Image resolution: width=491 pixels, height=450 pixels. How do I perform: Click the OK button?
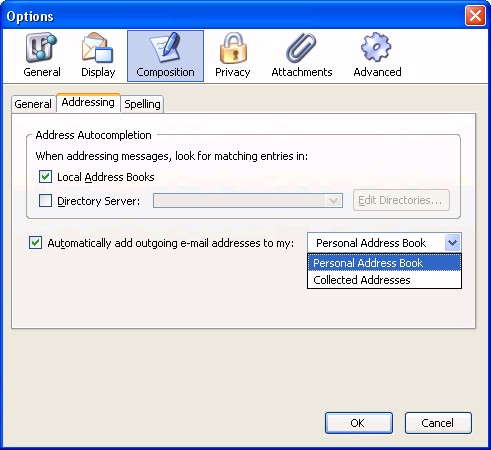pyautogui.click(x=359, y=423)
